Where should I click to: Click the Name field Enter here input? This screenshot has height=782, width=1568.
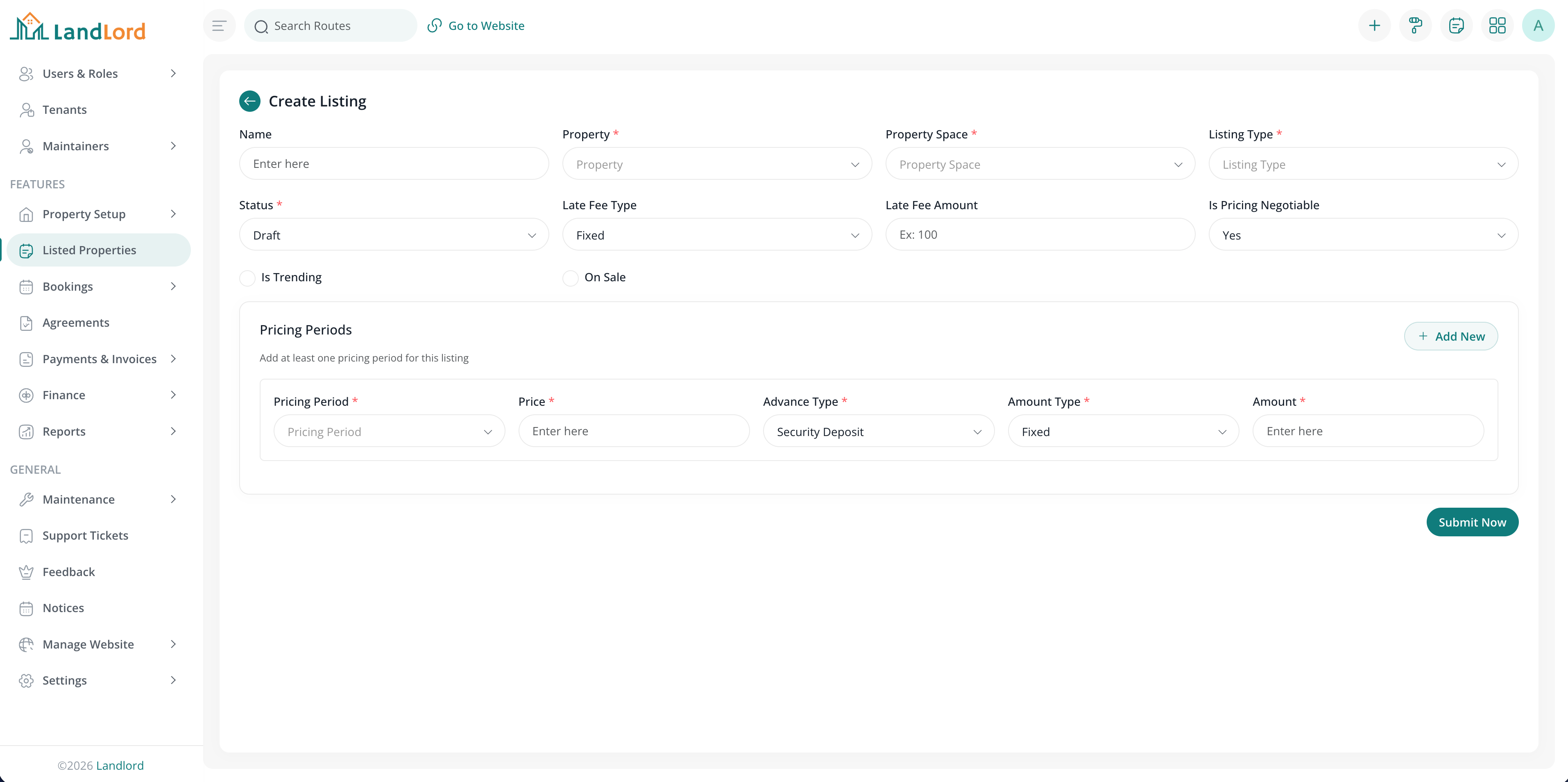[x=394, y=163]
